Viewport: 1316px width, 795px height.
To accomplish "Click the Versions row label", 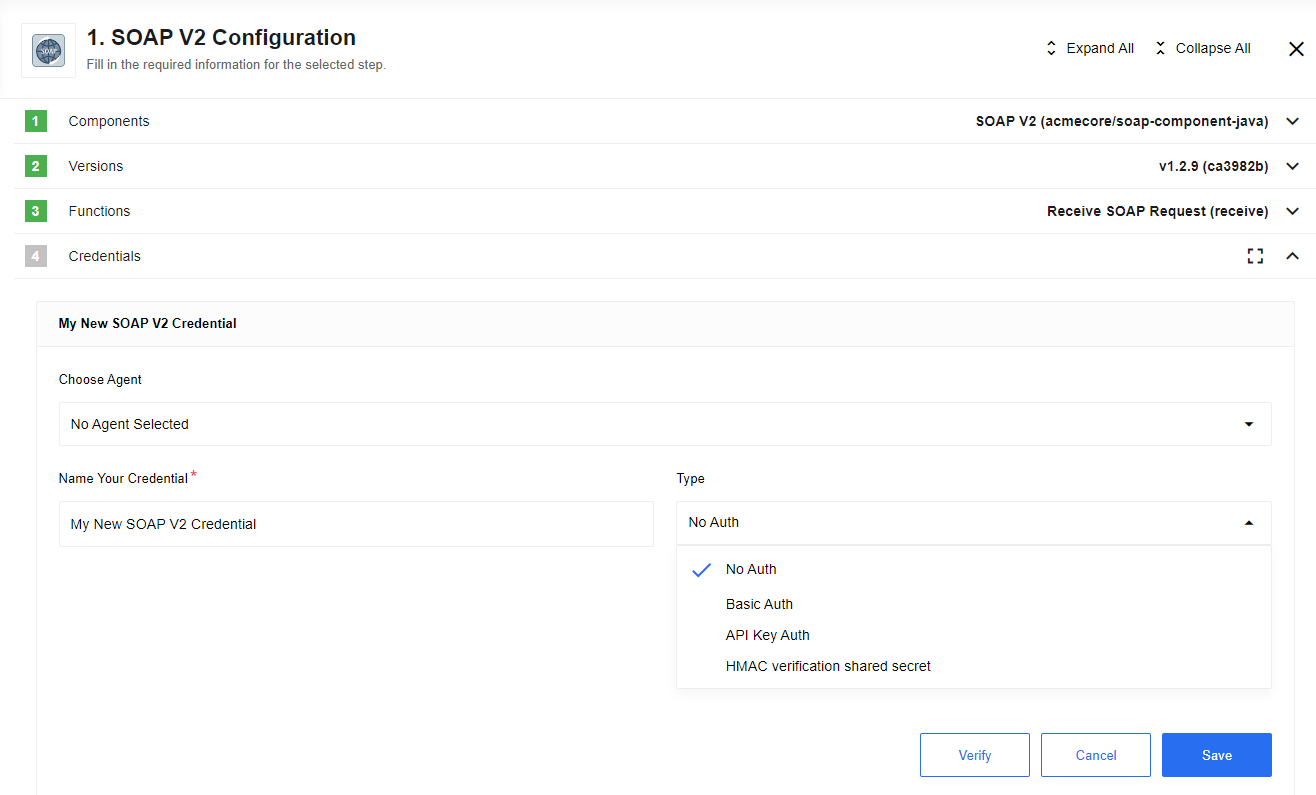I will point(96,166).
